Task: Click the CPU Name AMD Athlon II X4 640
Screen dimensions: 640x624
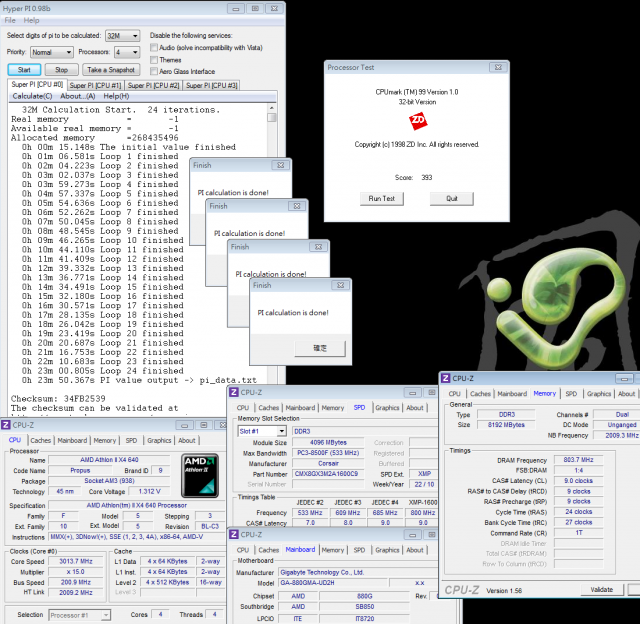Action: (x=109, y=460)
